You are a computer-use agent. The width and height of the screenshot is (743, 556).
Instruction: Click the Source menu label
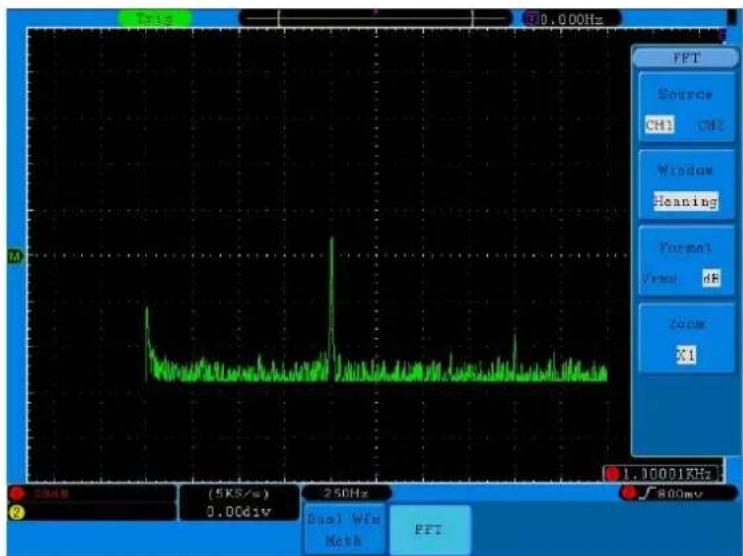click(685, 94)
